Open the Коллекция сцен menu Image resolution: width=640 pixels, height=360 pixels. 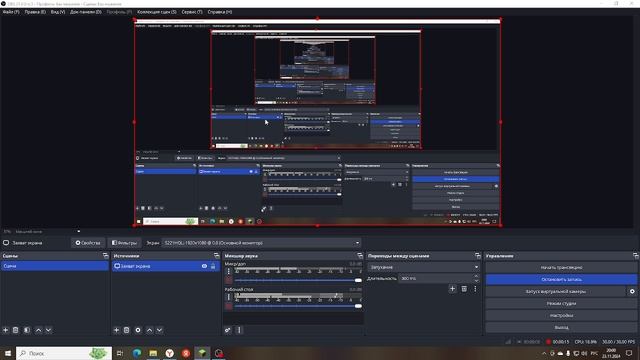[x=157, y=12]
